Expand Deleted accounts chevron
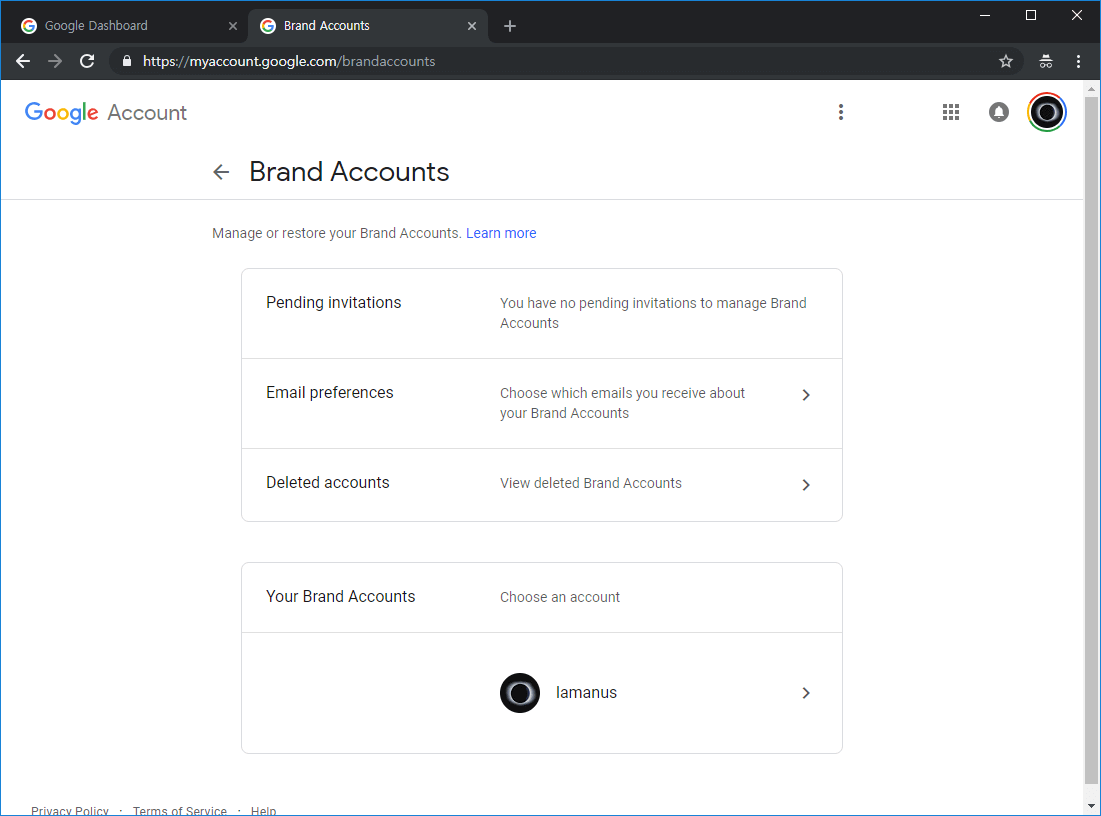This screenshot has width=1101, height=816. tap(806, 485)
